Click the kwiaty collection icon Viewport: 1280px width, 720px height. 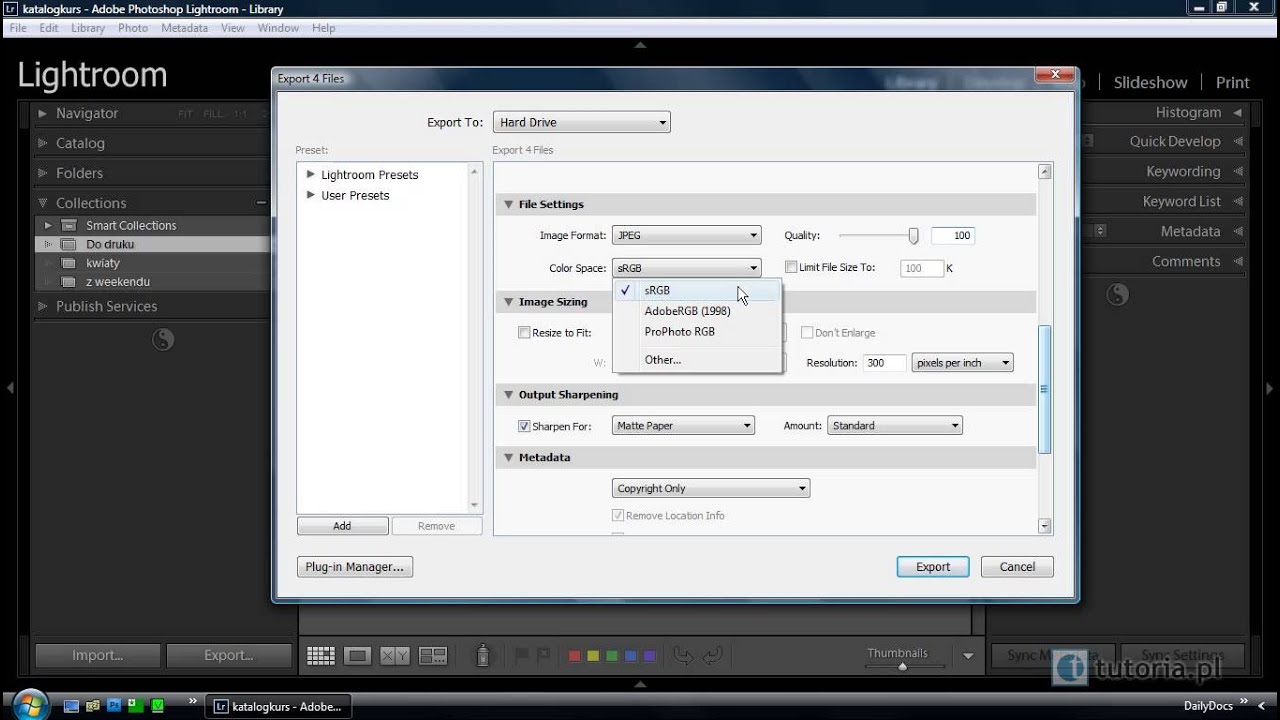click(x=68, y=263)
